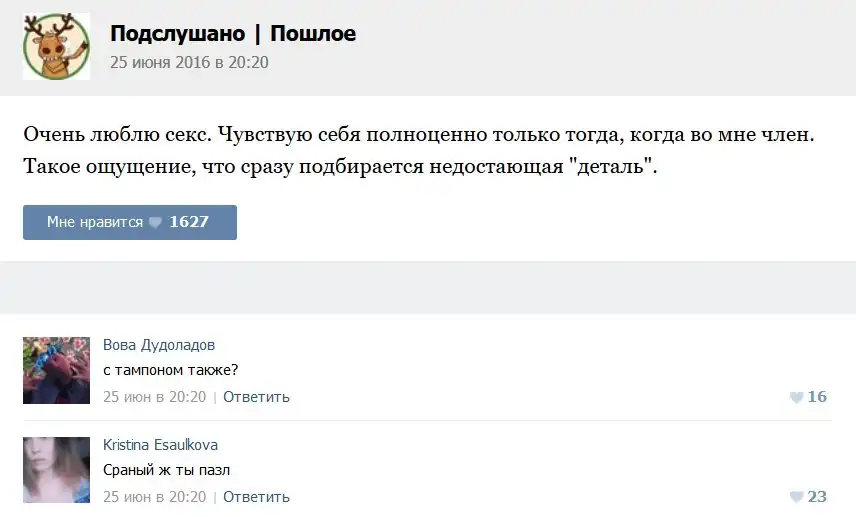Open Kristina Esaulkova's avatar picture

pyautogui.click(x=56, y=470)
